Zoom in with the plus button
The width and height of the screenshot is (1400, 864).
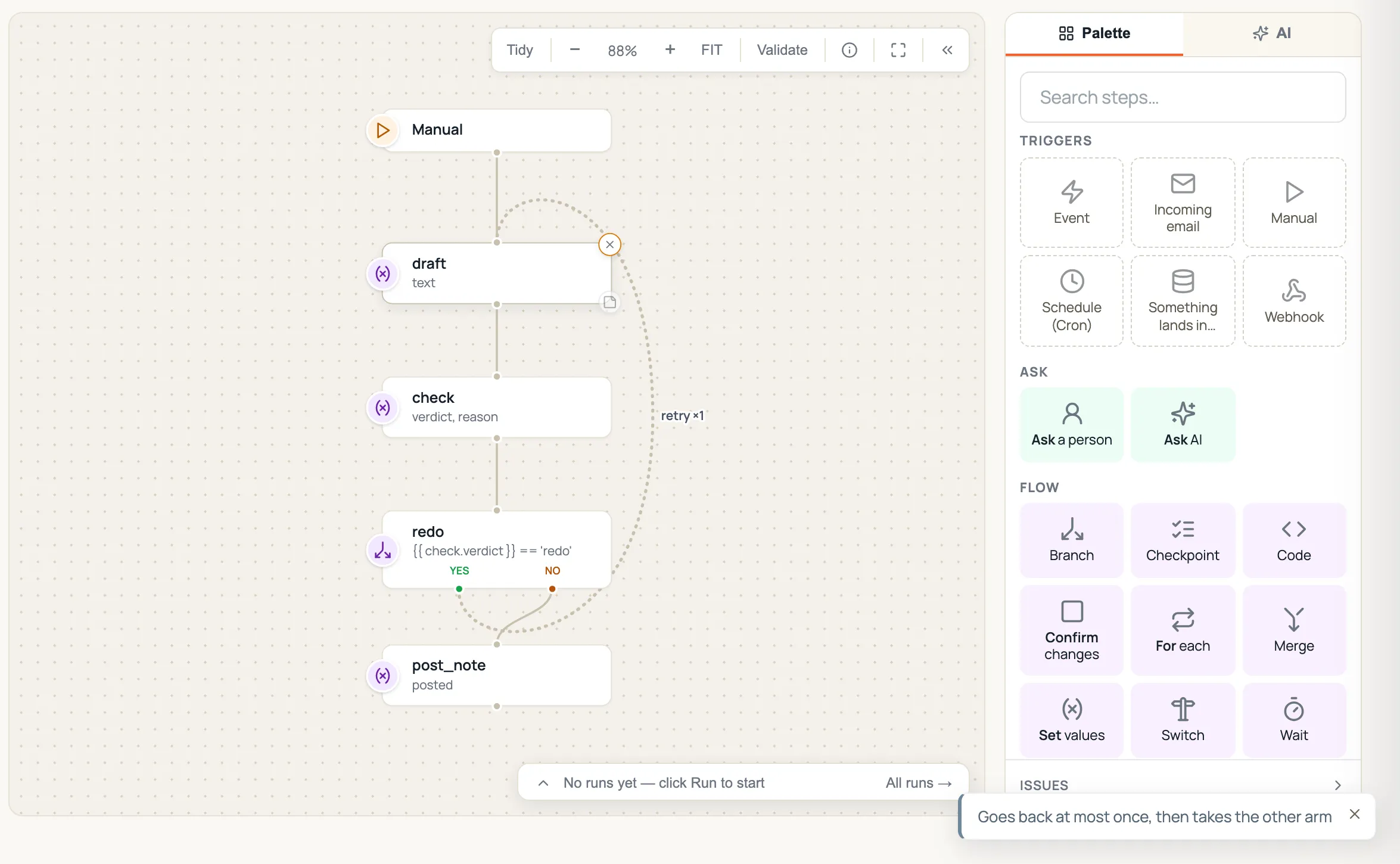pyautogui.click(x=670, y=50)
